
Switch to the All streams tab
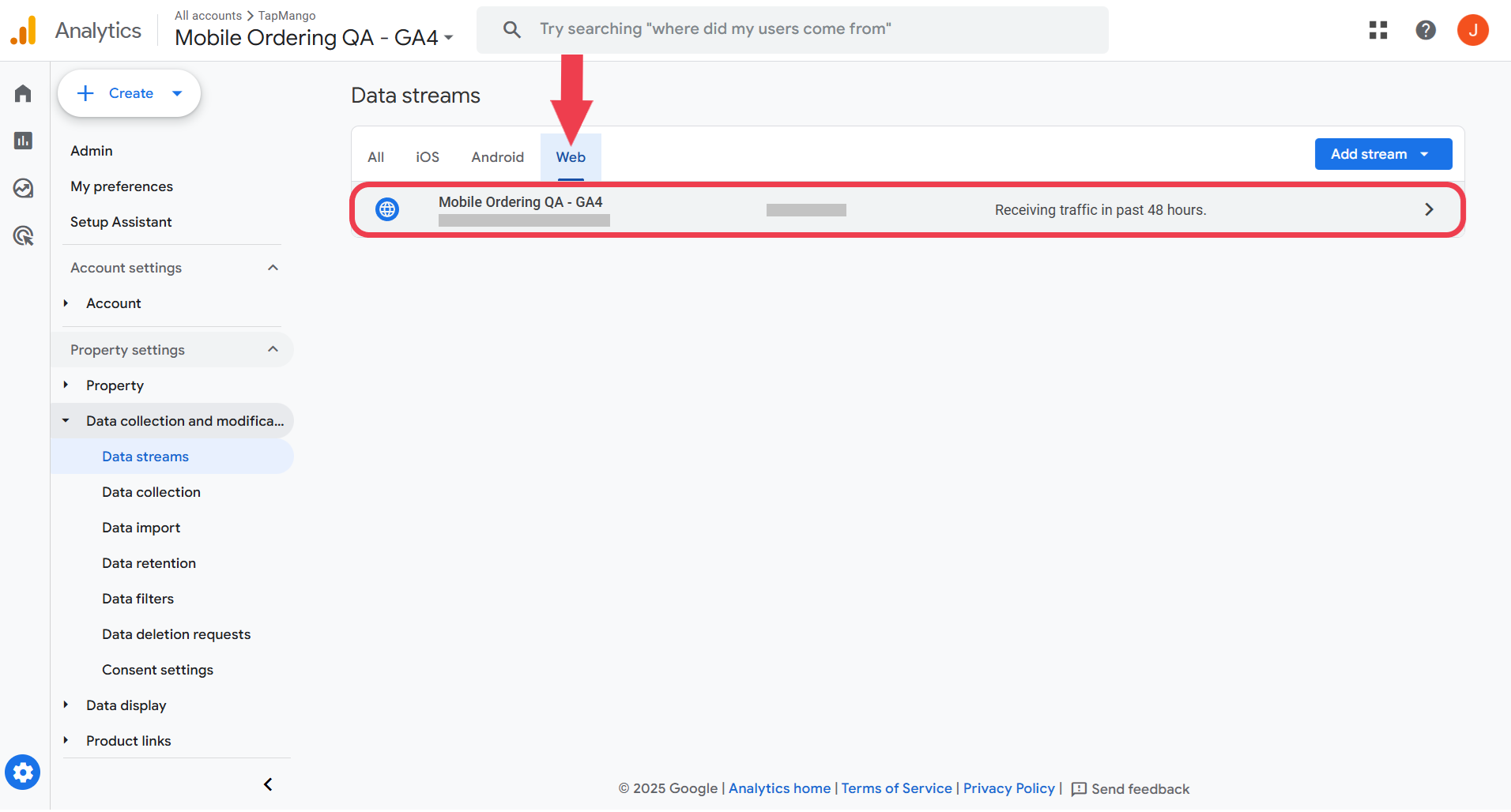point(376,157)
